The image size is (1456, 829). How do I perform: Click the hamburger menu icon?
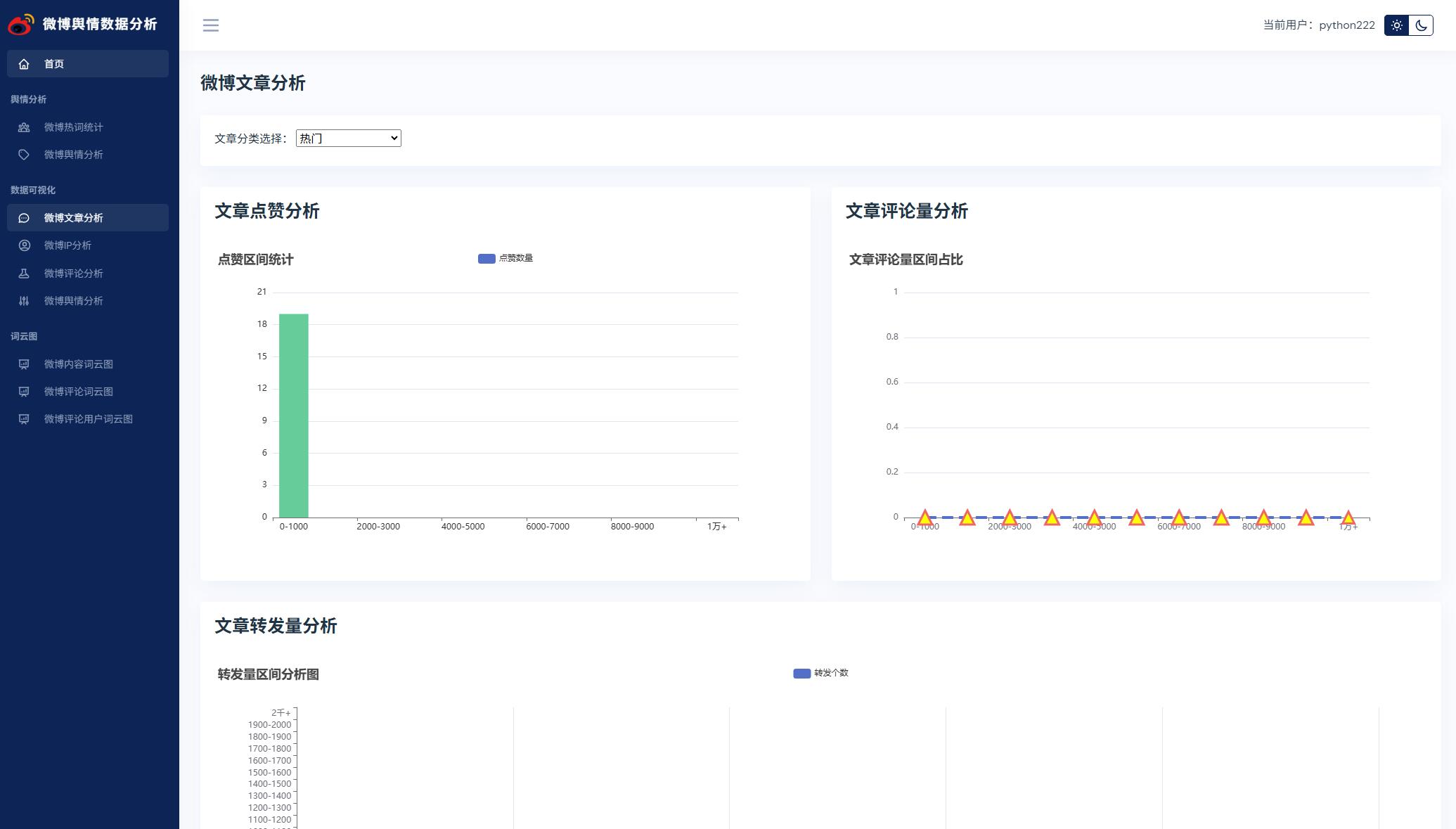(x=210, y=25)
